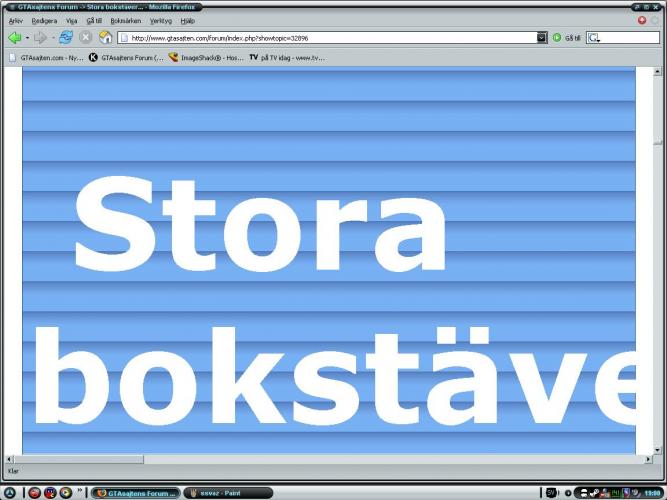Open the search engine selector dropdown
Screen dimensions: 667x500
[594, 38]
